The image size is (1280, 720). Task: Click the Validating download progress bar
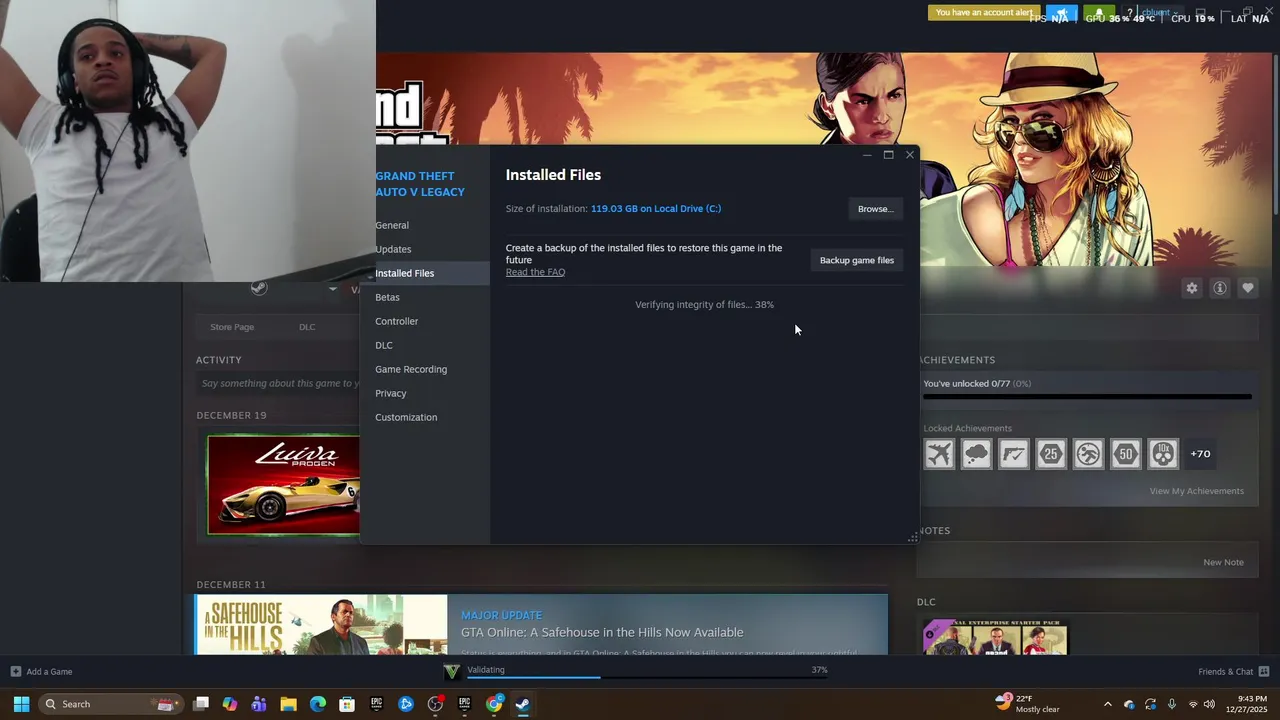pos(647,678)
